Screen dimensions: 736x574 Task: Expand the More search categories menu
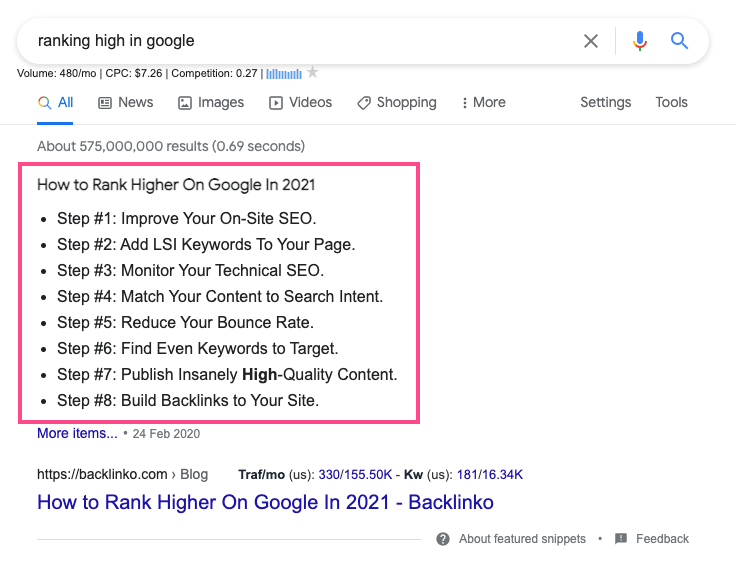click(483, 102)
